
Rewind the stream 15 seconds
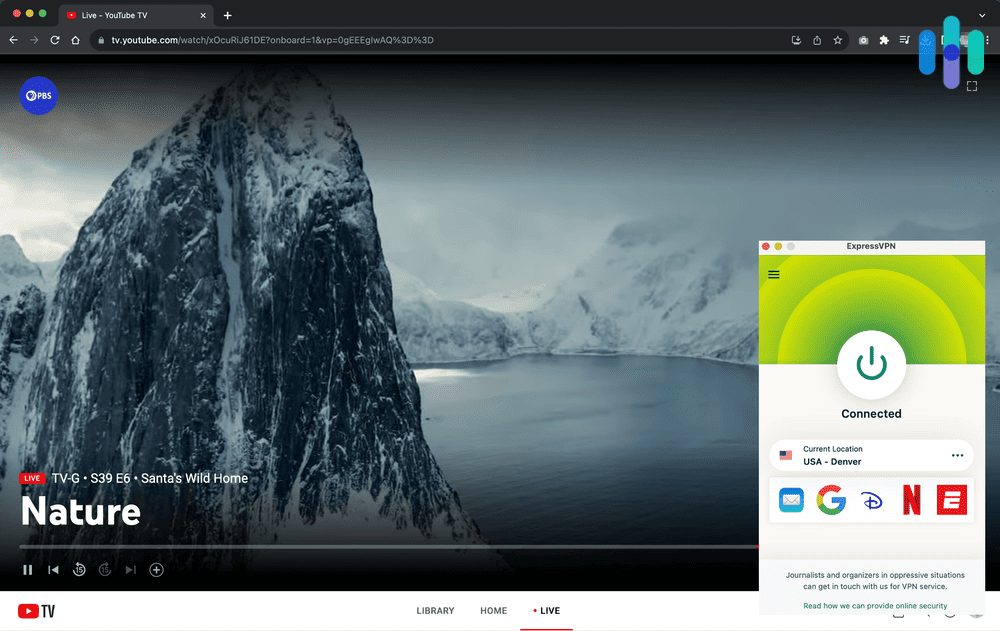tap(79, 569)
